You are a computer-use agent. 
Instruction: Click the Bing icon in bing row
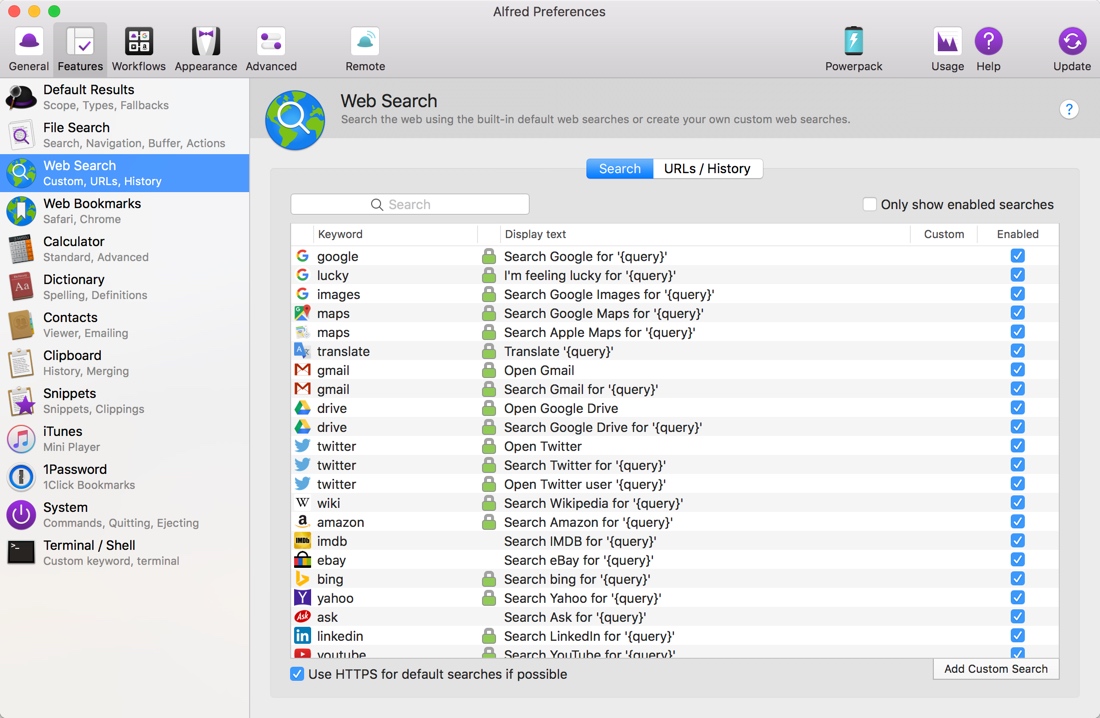pos(302,578)
